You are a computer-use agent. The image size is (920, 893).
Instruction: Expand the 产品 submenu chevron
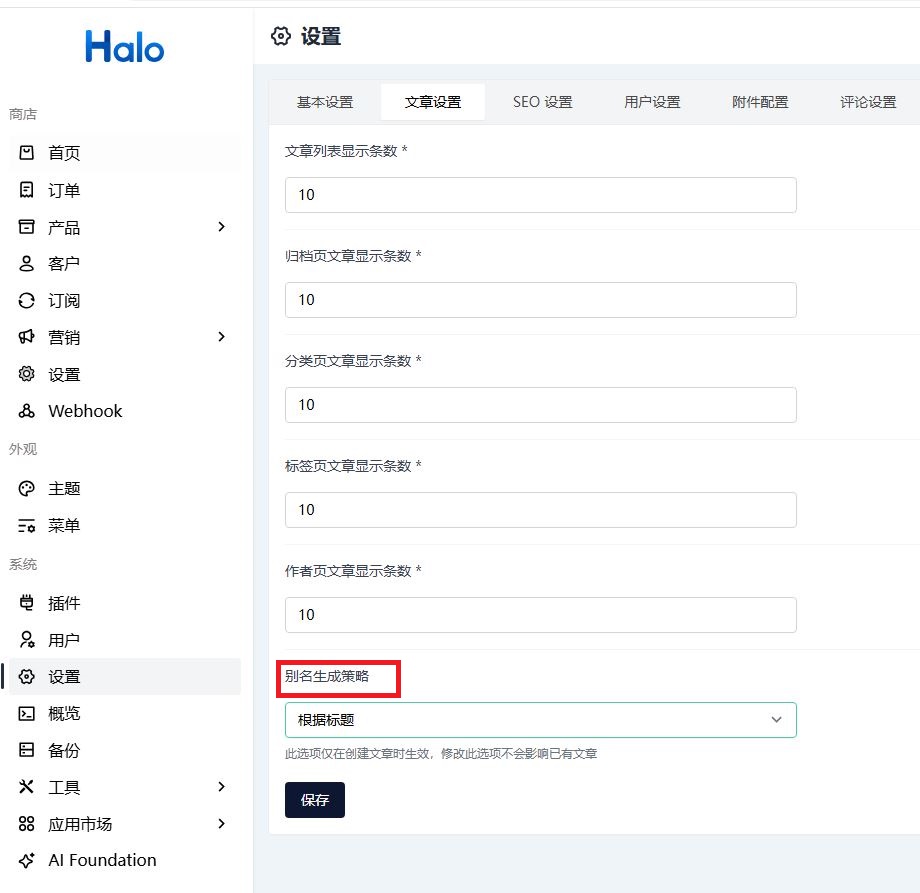click(x=221, y=227)
